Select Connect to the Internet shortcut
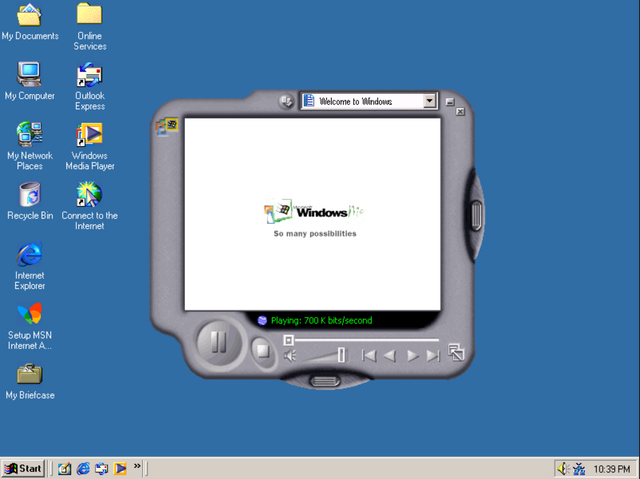 [90, 206]
